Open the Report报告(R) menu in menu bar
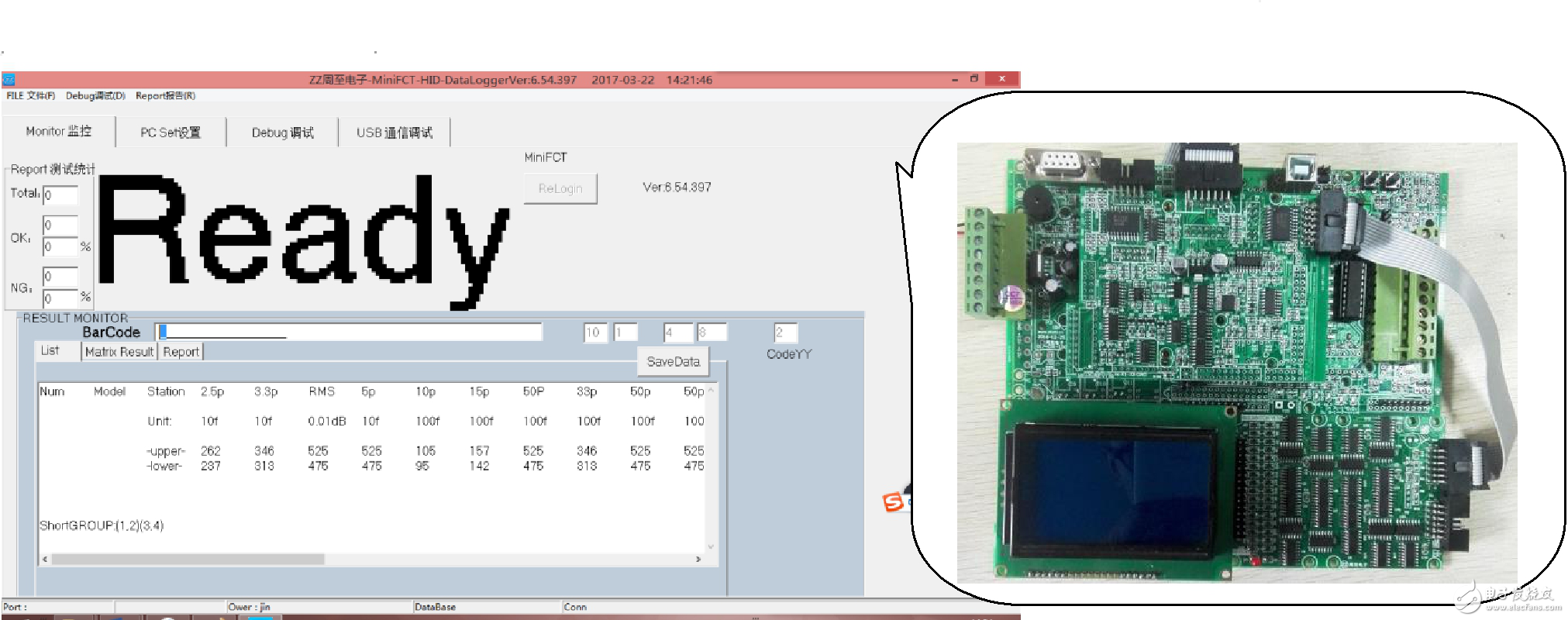Screen dimensions: 1568x620 point(165,96)
